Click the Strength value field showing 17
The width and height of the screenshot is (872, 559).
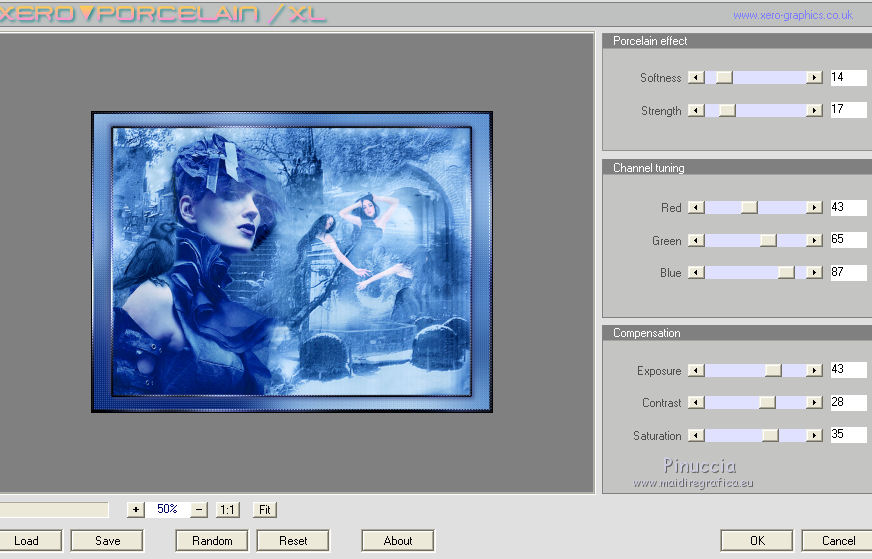[849, 110]
